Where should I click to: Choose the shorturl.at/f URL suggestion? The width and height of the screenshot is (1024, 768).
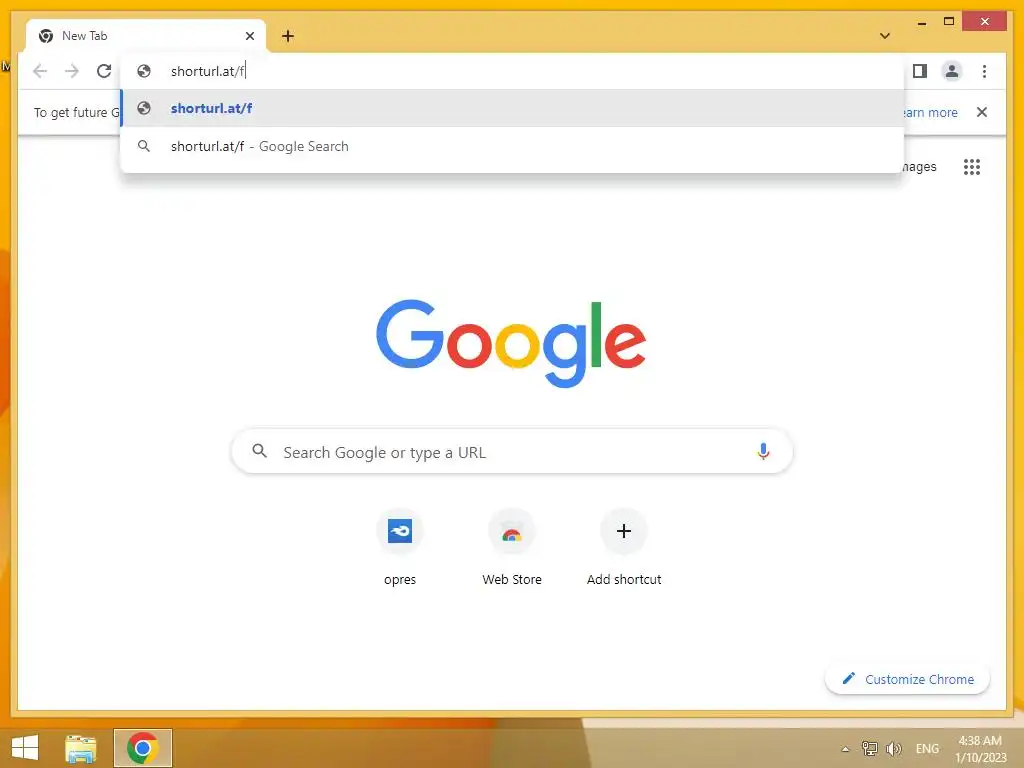coord(513,108)
